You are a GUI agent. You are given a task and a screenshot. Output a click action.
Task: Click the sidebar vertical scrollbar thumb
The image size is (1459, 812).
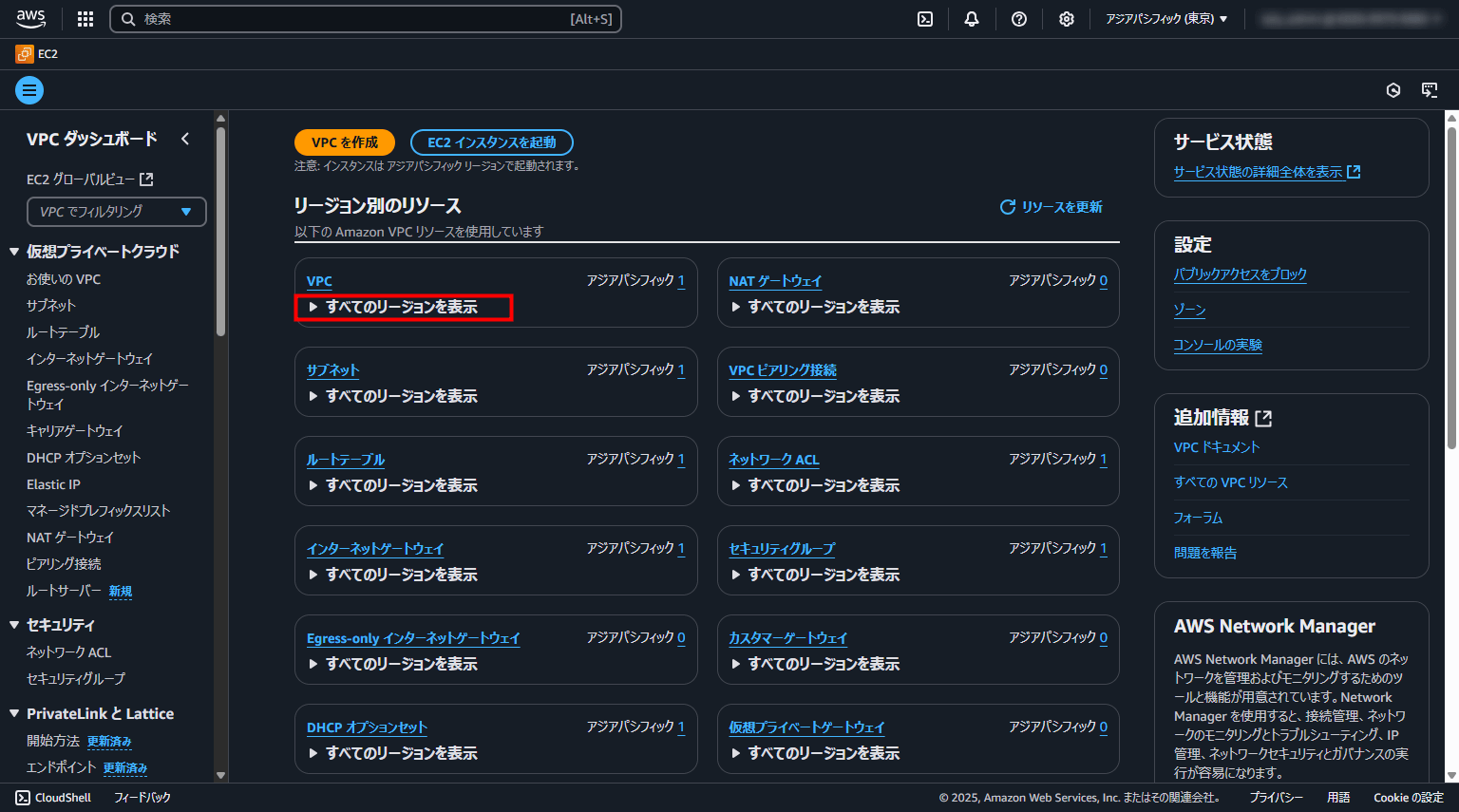point(220,231)
